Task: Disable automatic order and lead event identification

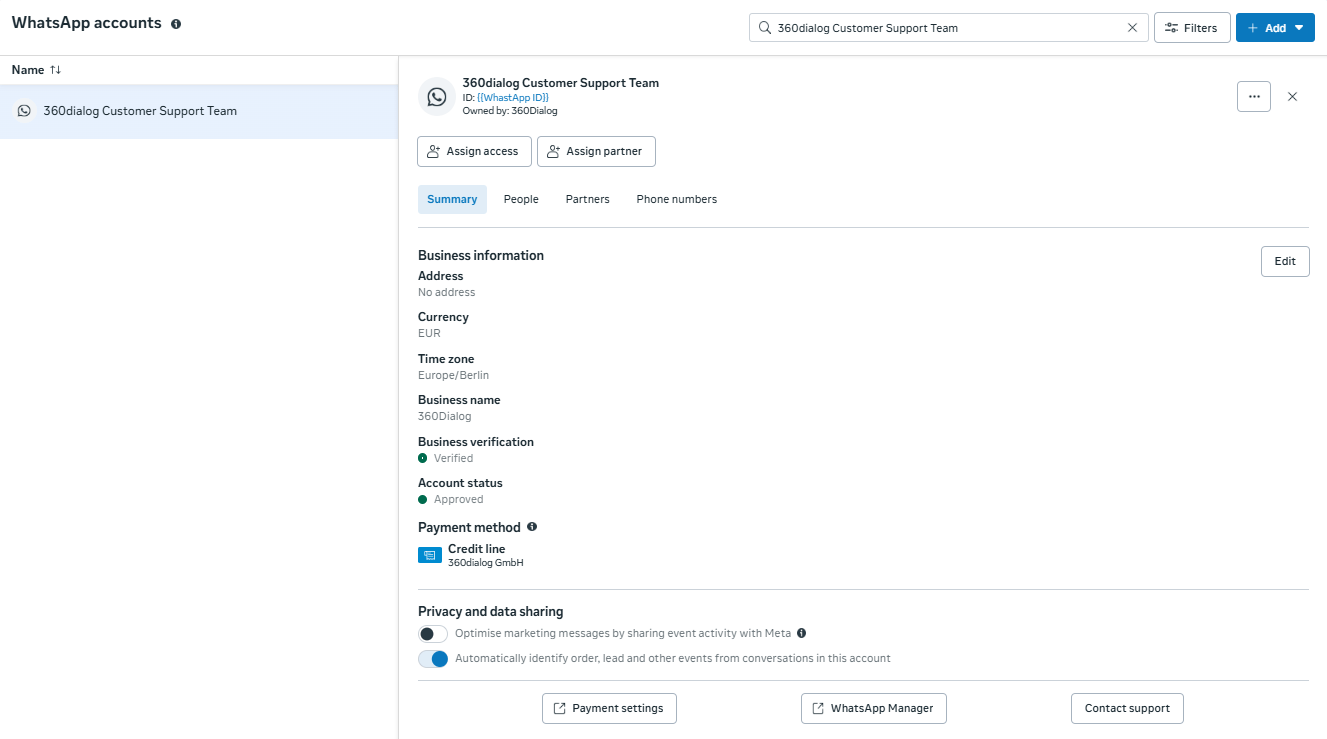Action: tap(433, 659)
